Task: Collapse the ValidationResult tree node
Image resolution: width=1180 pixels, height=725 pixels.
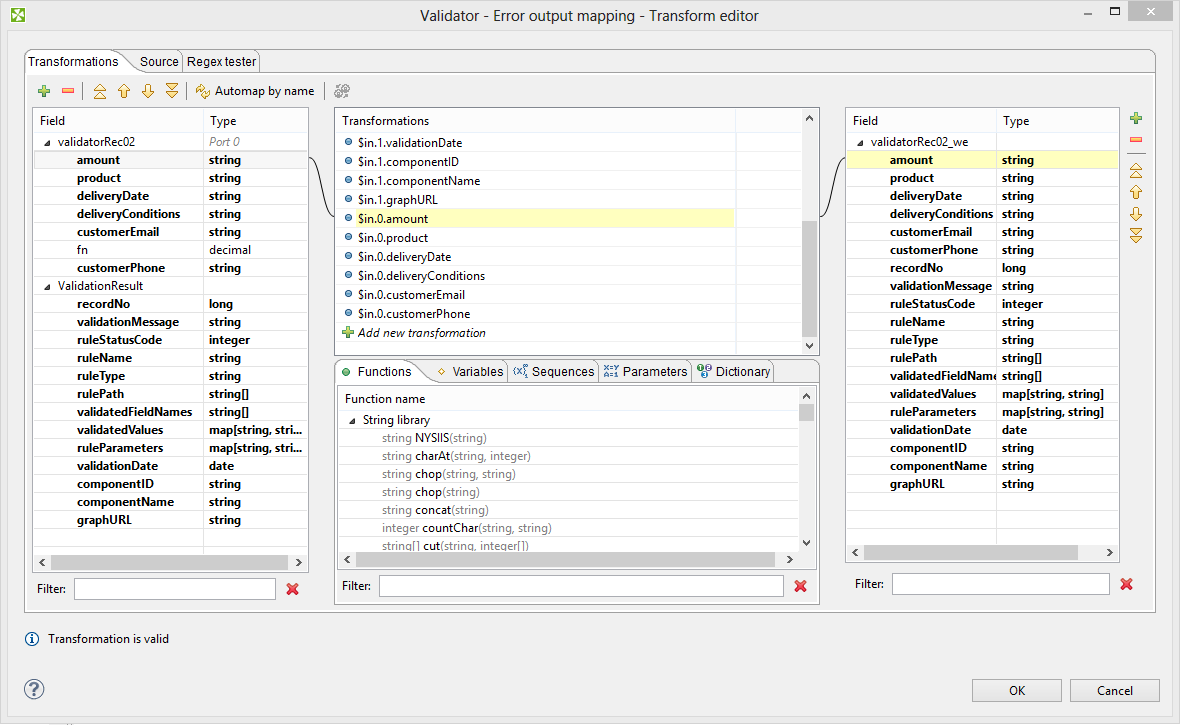Action: click(46, 286)
